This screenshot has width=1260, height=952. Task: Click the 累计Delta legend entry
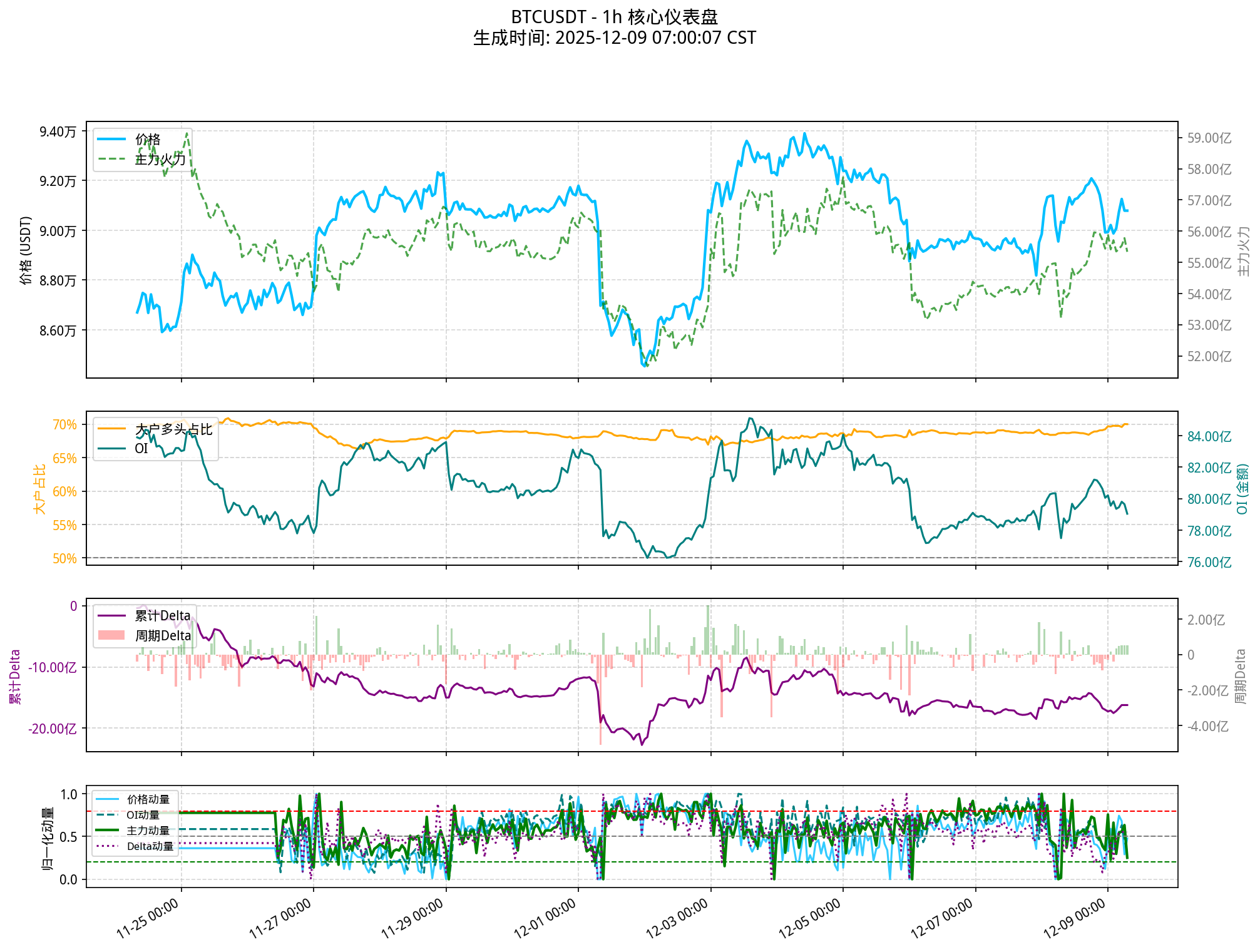click(x=162, y=616)
